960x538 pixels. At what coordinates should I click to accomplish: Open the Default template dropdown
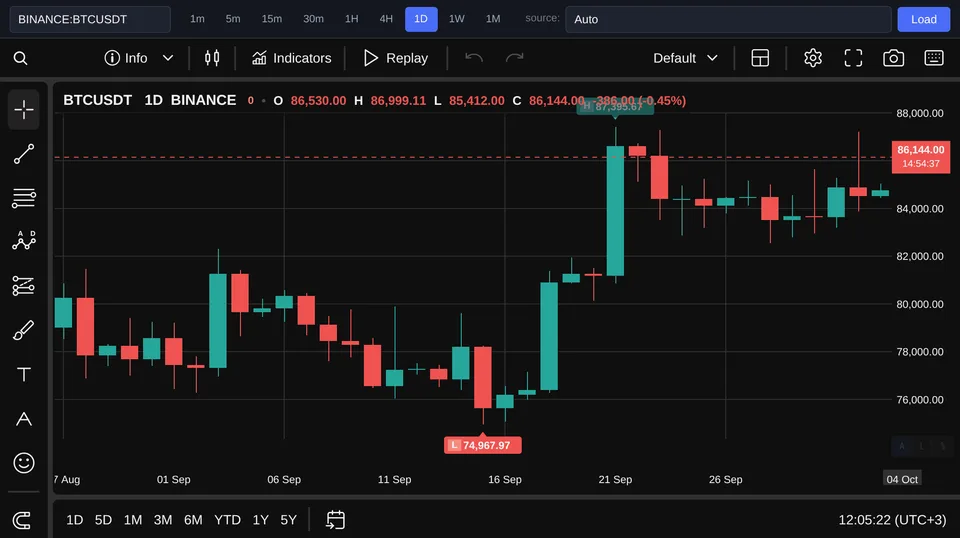tap(685, 58)
